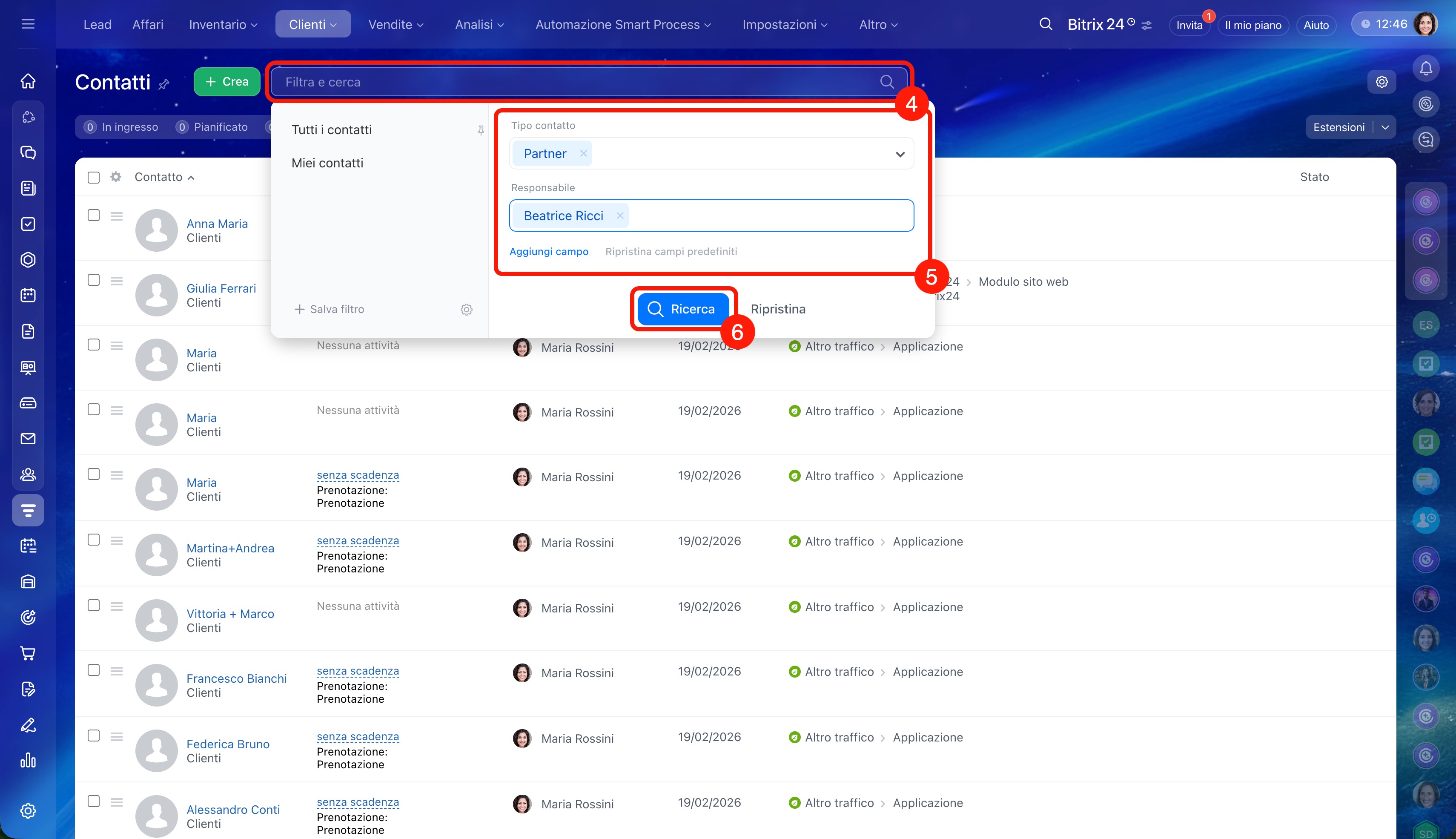Click the filter settings gear beside Salva filtro
This screenshot has height=839, width=1456.
[467, 310]
